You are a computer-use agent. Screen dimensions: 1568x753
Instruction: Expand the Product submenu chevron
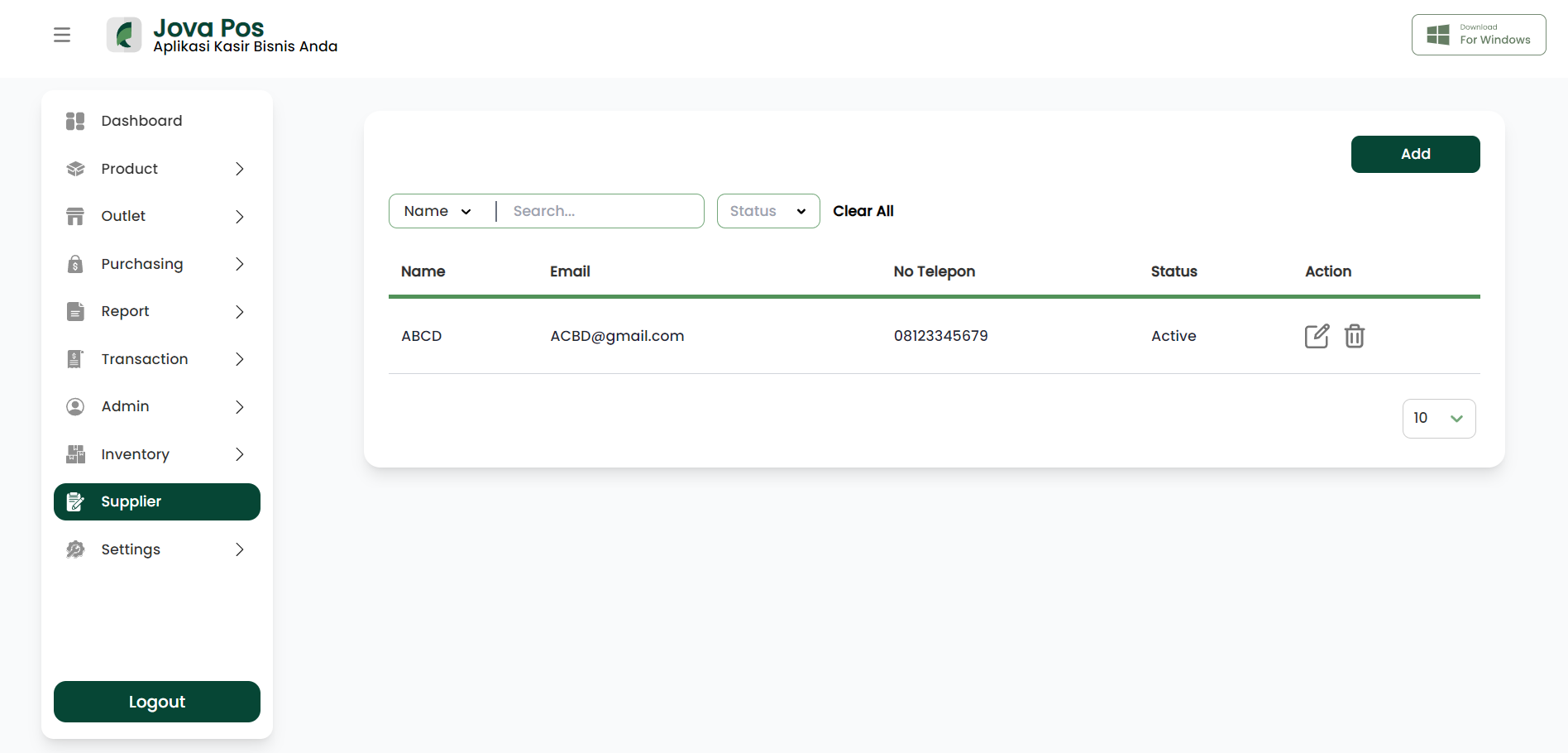pyautogui.click(x=240, y=169)
